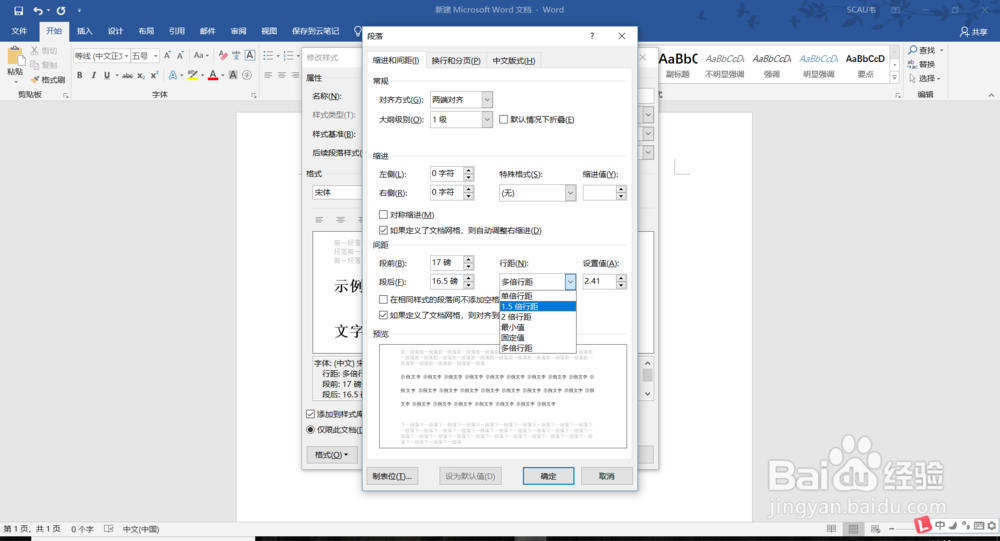Click the Character border A icon
Screen dimensions: 1000x541
pos(250,56)
